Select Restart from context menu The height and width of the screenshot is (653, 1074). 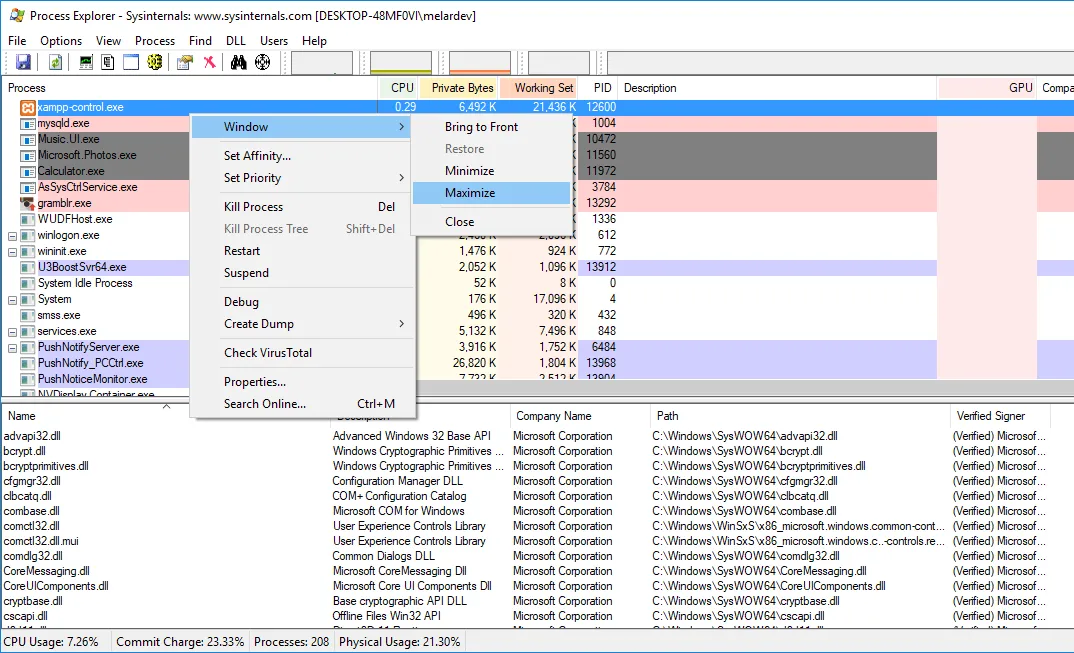click(x=301, y=251)
